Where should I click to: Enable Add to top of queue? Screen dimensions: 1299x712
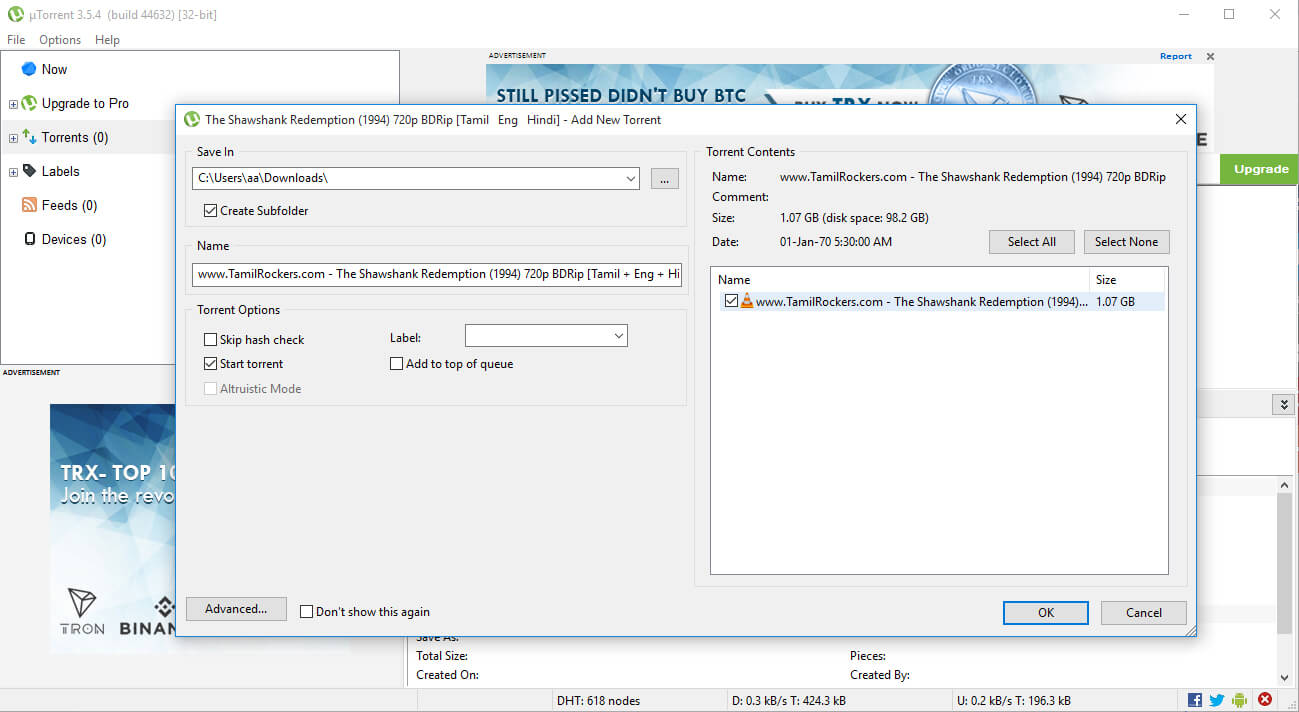coord(396,364)
